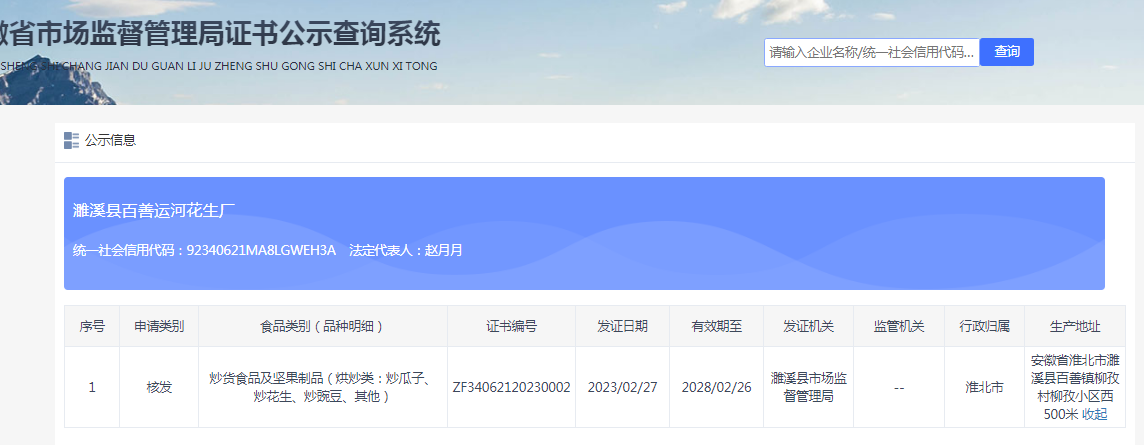
Task: Click the site title header text
Action: tap(220, 36)
